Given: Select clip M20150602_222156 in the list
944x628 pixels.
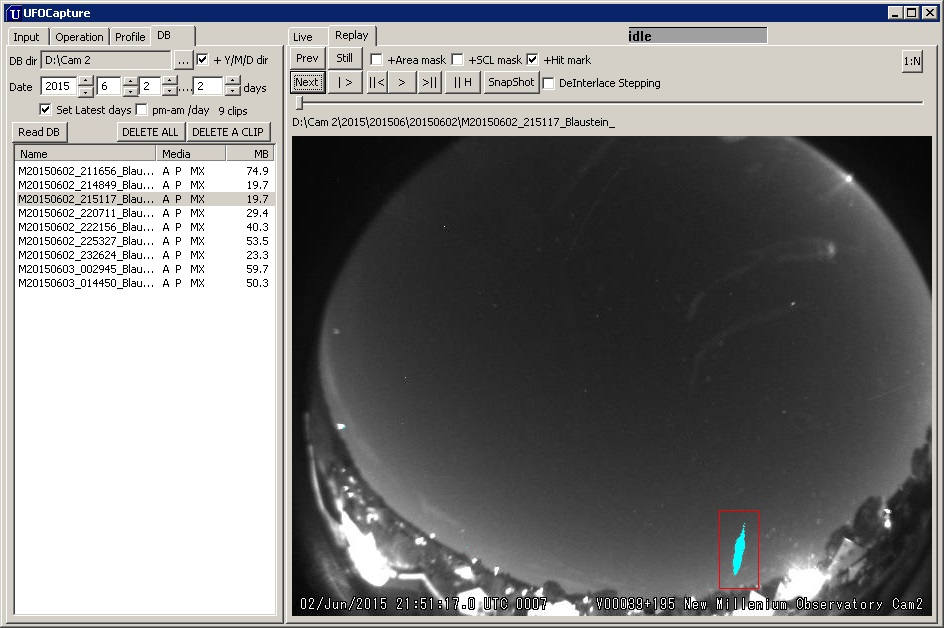Looking at the screenshot, I should 85,227.
